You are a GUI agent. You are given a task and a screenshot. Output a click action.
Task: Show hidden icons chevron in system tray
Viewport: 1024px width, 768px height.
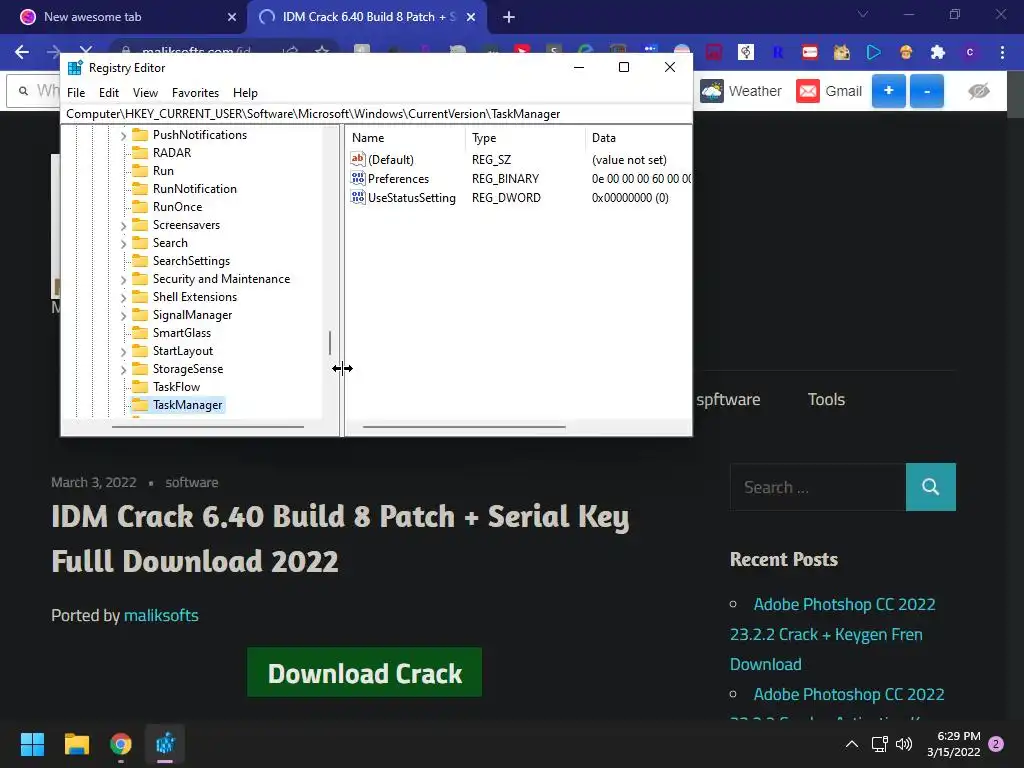tap(852, 744)
